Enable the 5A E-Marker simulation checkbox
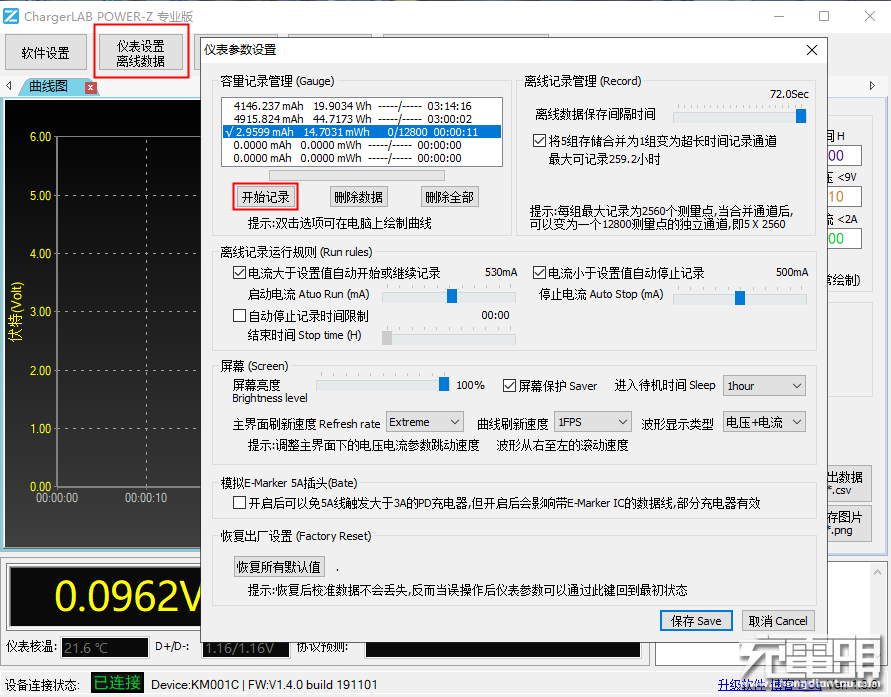Image resolution: width=891 pixels, height=697 pixels. point(241,503)
